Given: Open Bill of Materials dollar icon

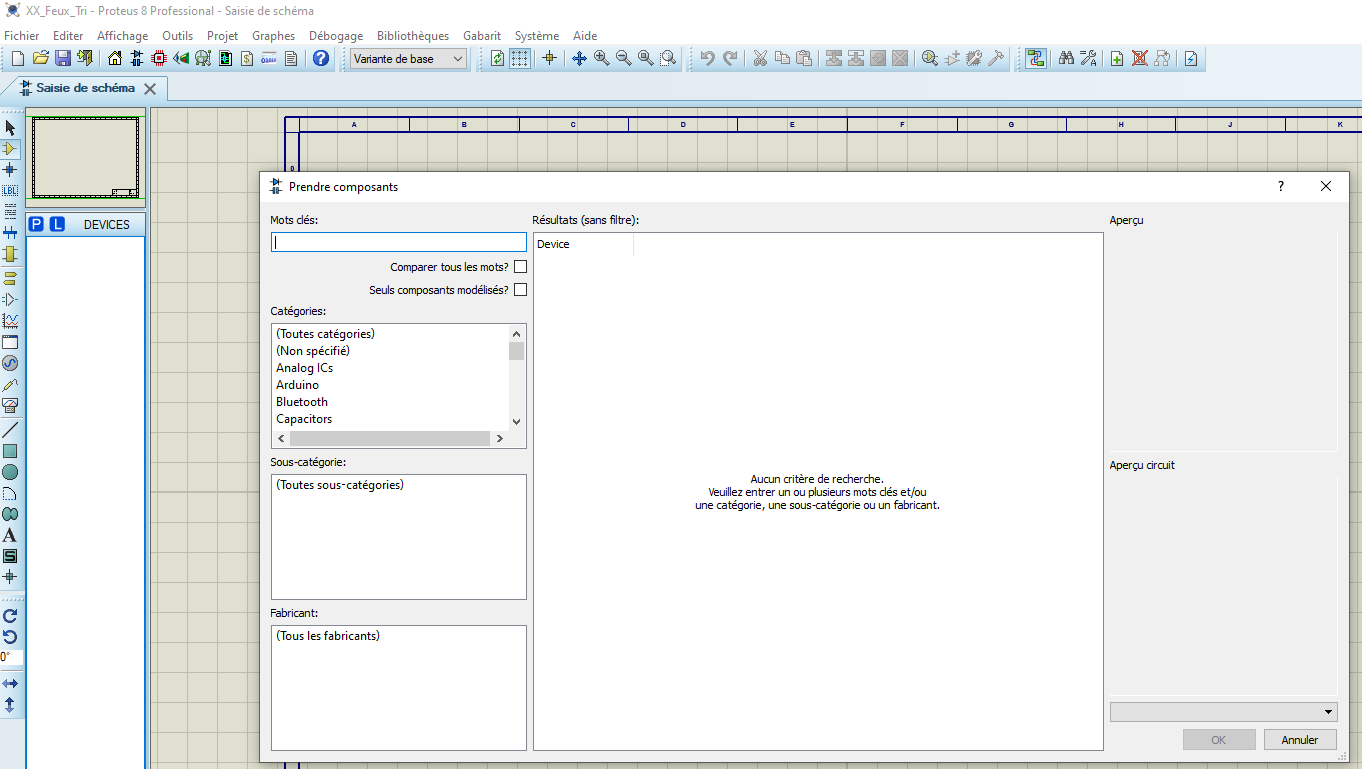Looking at the screenshot, I should (x=247, y=59).
